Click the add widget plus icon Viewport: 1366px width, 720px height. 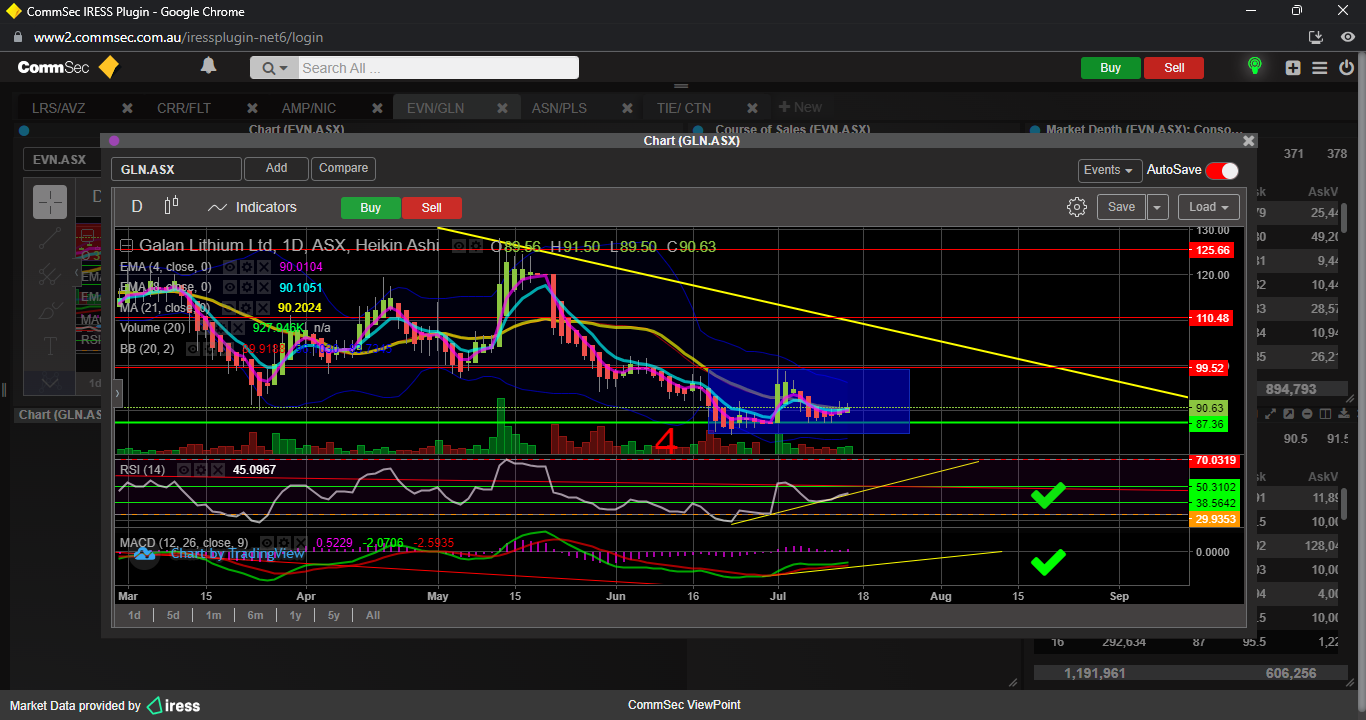point(1293,68)
